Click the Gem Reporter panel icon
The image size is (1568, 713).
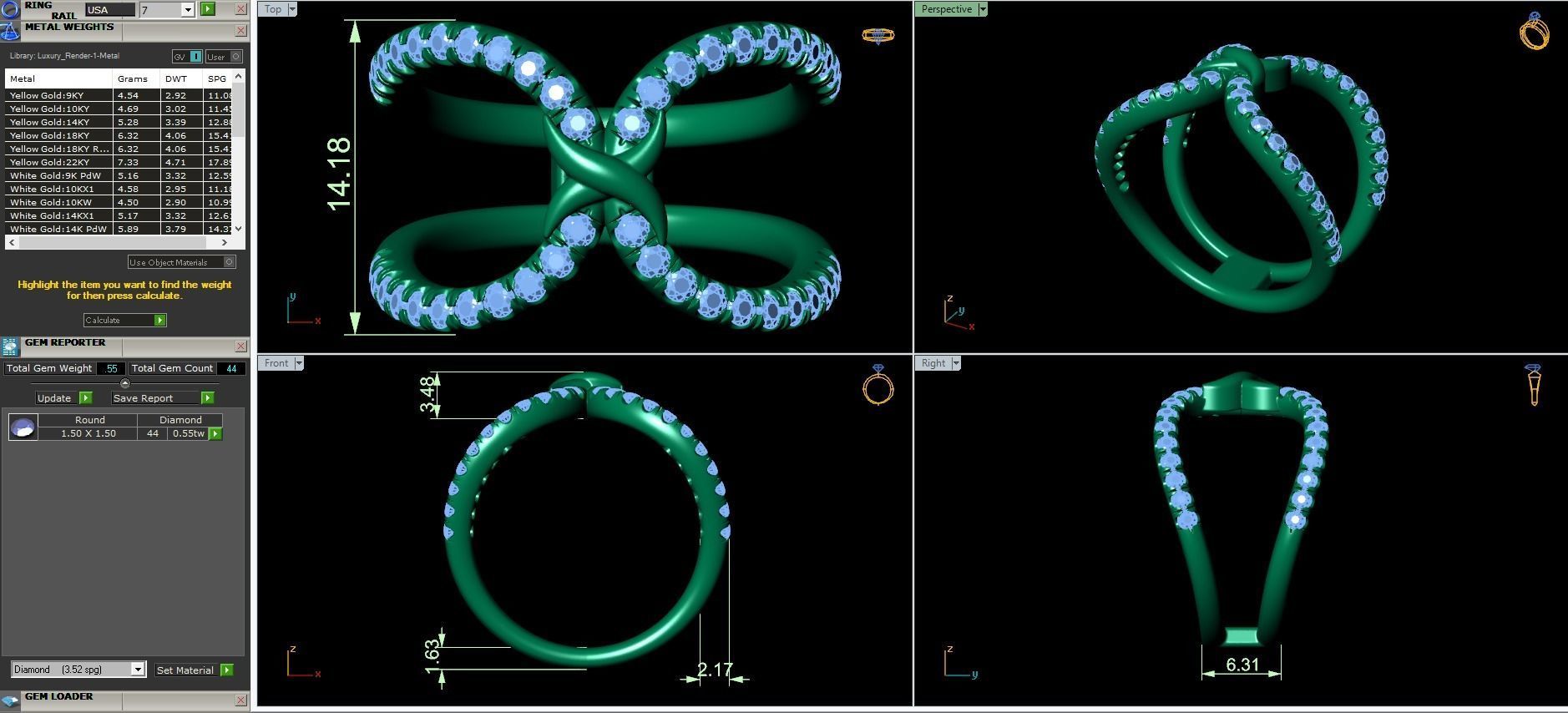click(x=9, y=346)
